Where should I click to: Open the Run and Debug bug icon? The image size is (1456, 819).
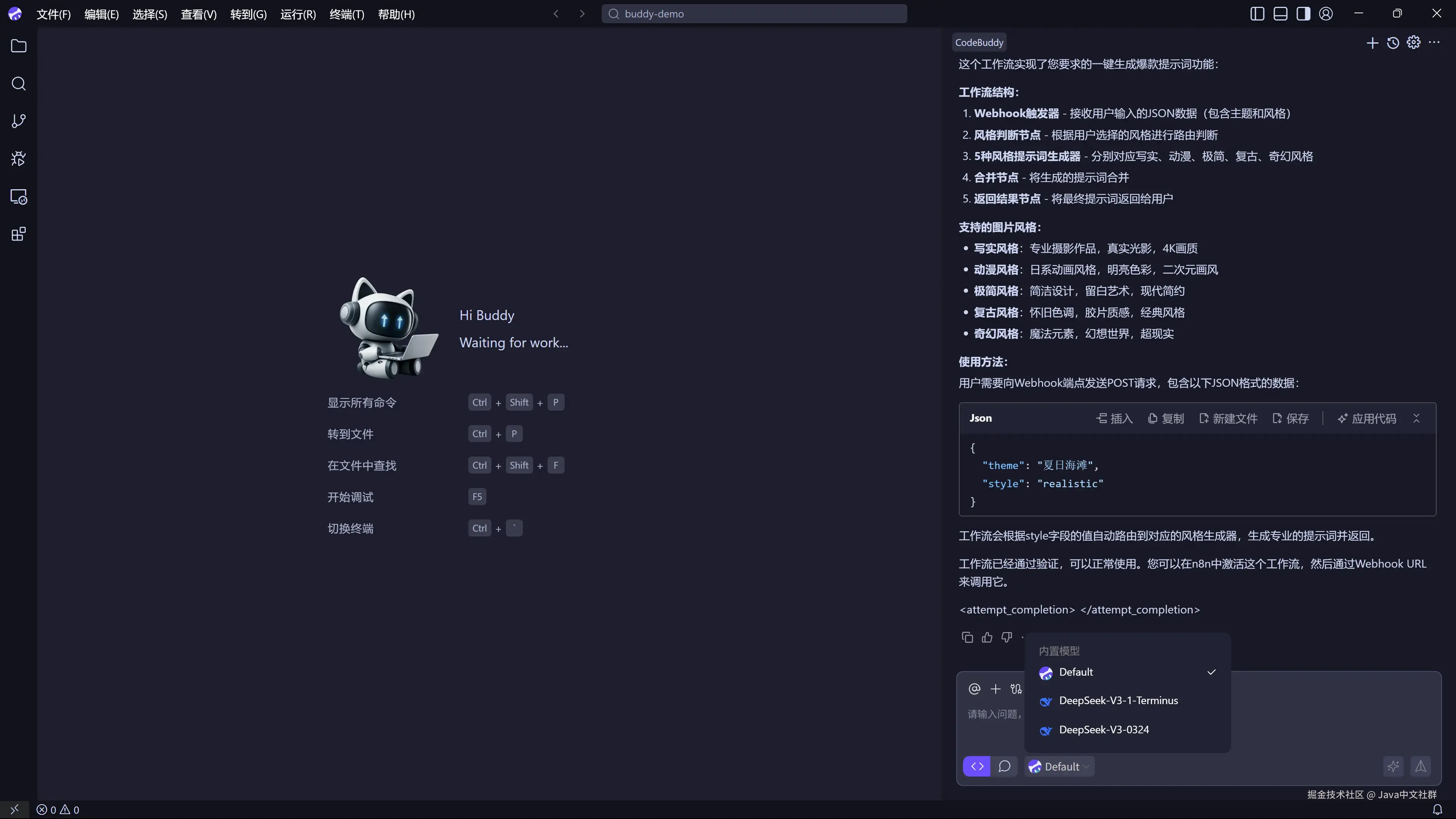click(x=19, y=159)
